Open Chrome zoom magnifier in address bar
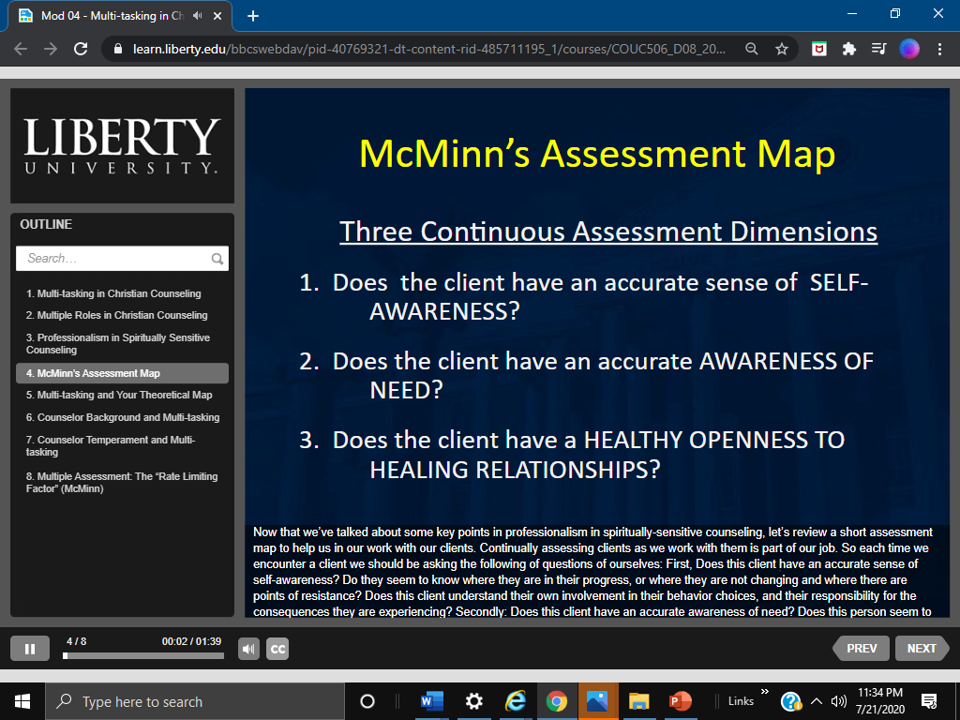 click(751, 49)
